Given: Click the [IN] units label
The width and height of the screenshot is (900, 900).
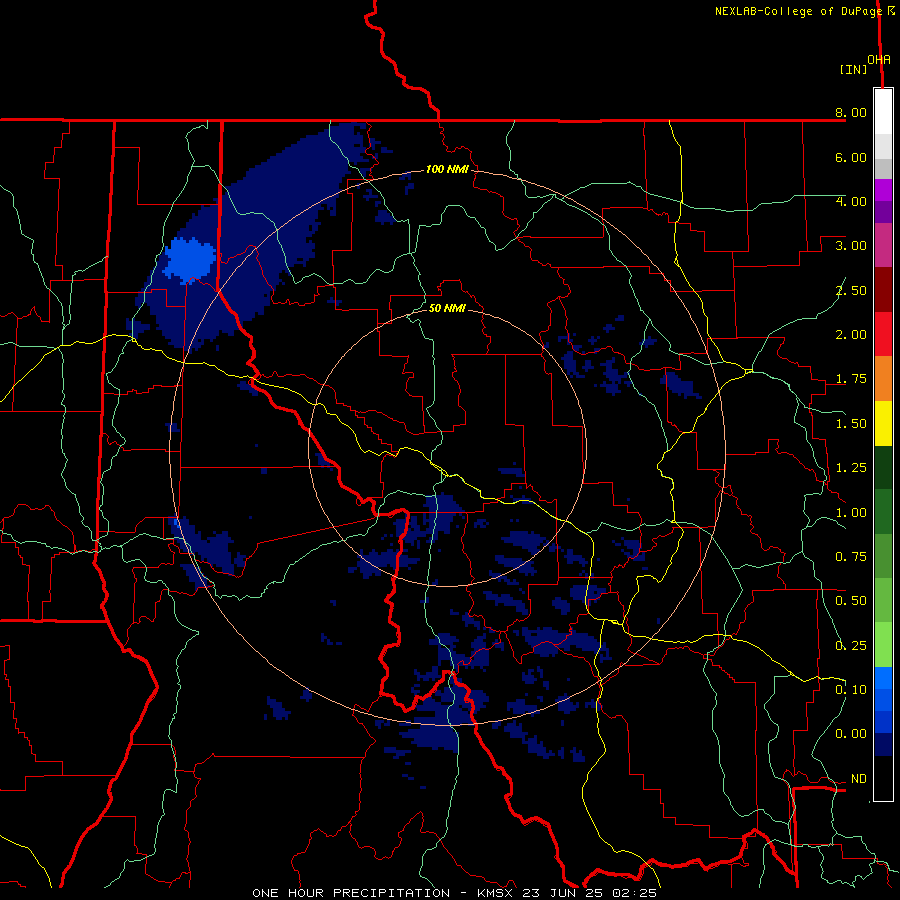Looking at the screenshot, I should 854,69.
